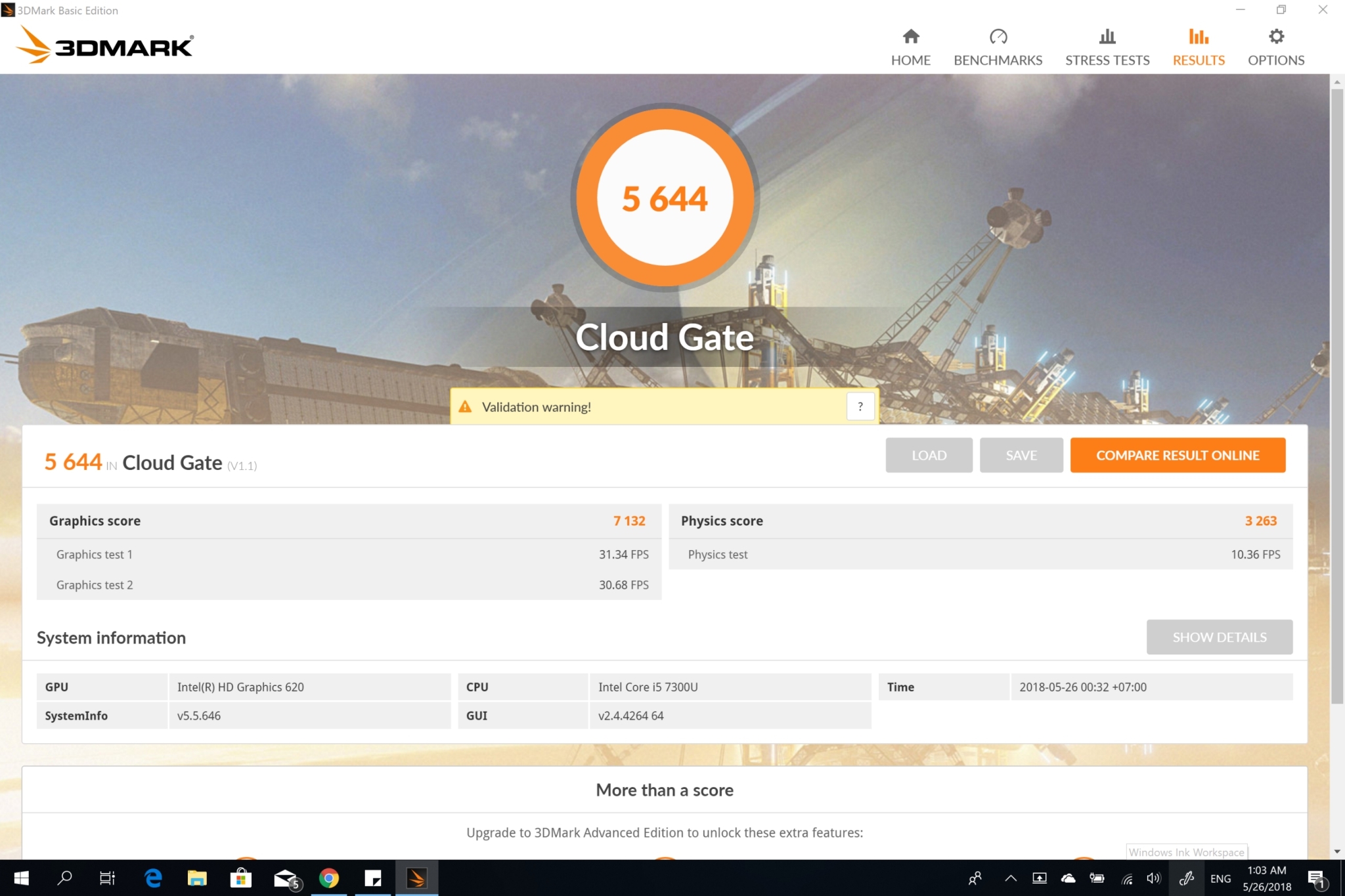The height and width of the screenshot is (896, 1345).
Task: Click the 3DMark Basic Edition title bar icon
Action: [x=8, y=10]
